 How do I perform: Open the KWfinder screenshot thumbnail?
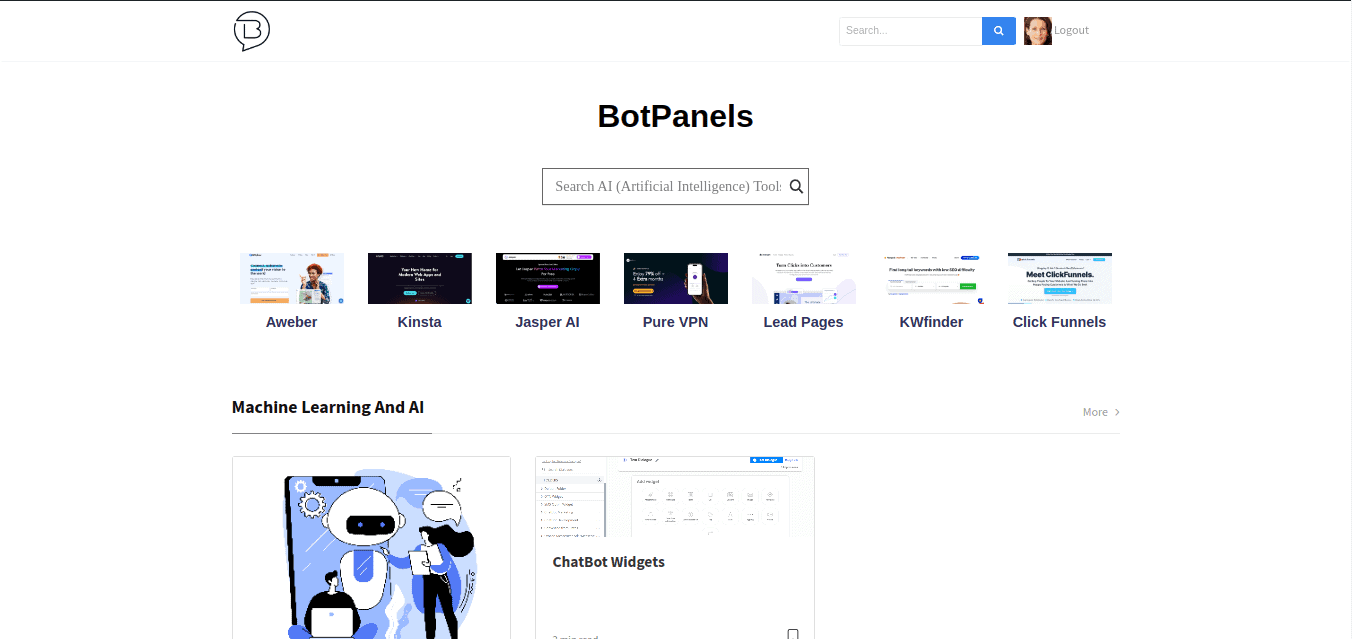tap(932, 278)
